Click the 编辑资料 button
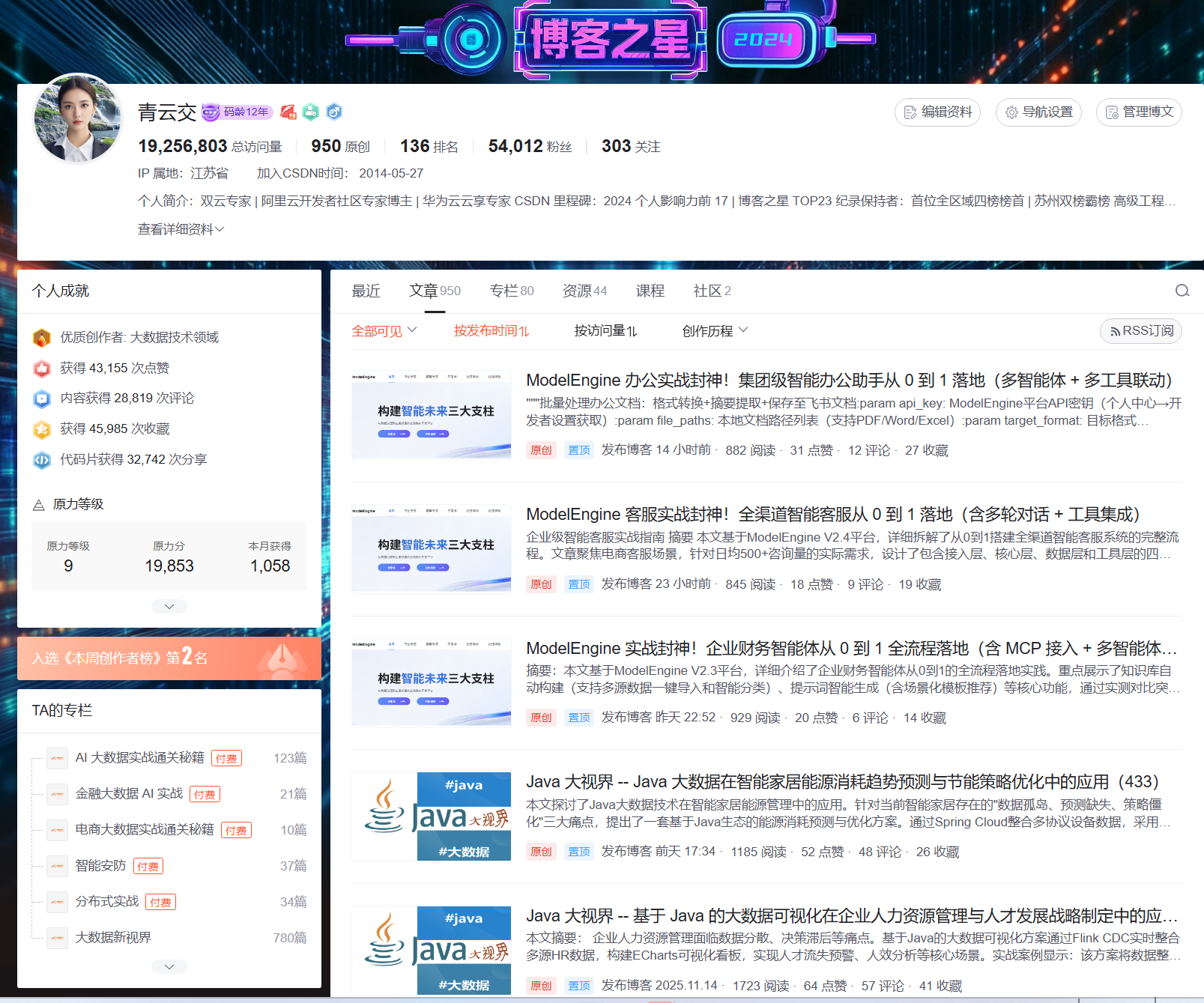 937,112
